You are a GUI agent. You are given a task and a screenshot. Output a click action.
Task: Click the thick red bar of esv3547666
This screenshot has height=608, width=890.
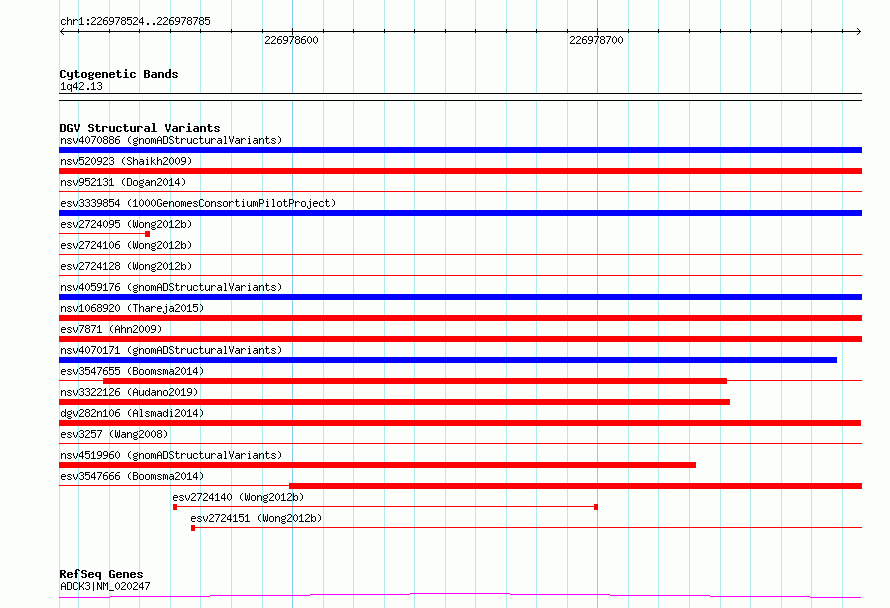click(576, 486)
